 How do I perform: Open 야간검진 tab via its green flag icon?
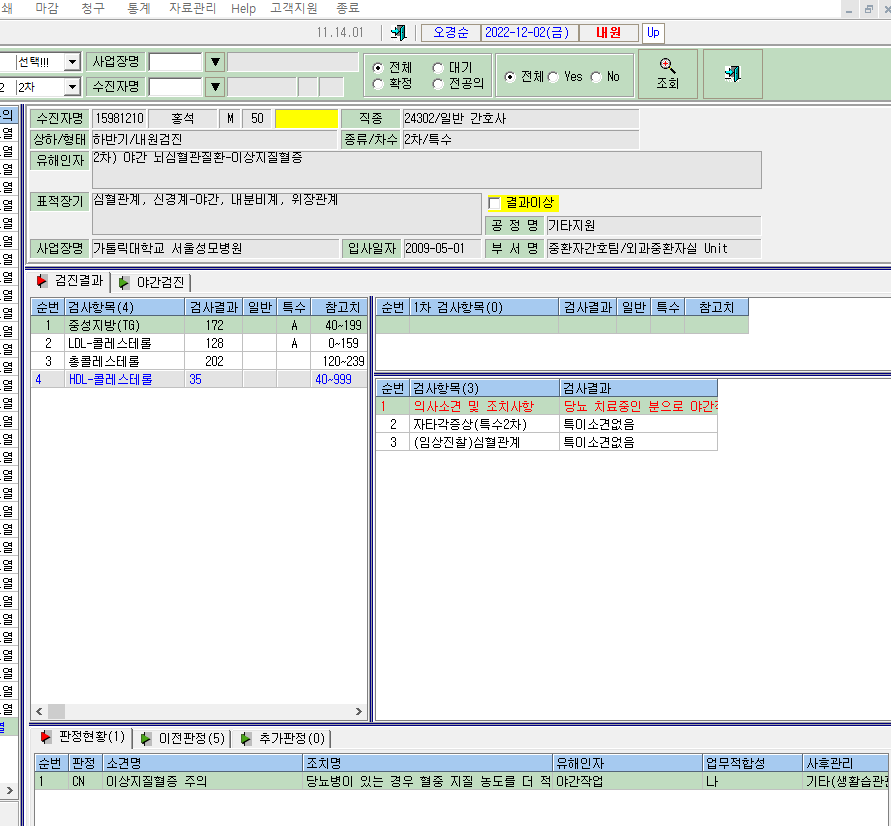tap(123, 282)
